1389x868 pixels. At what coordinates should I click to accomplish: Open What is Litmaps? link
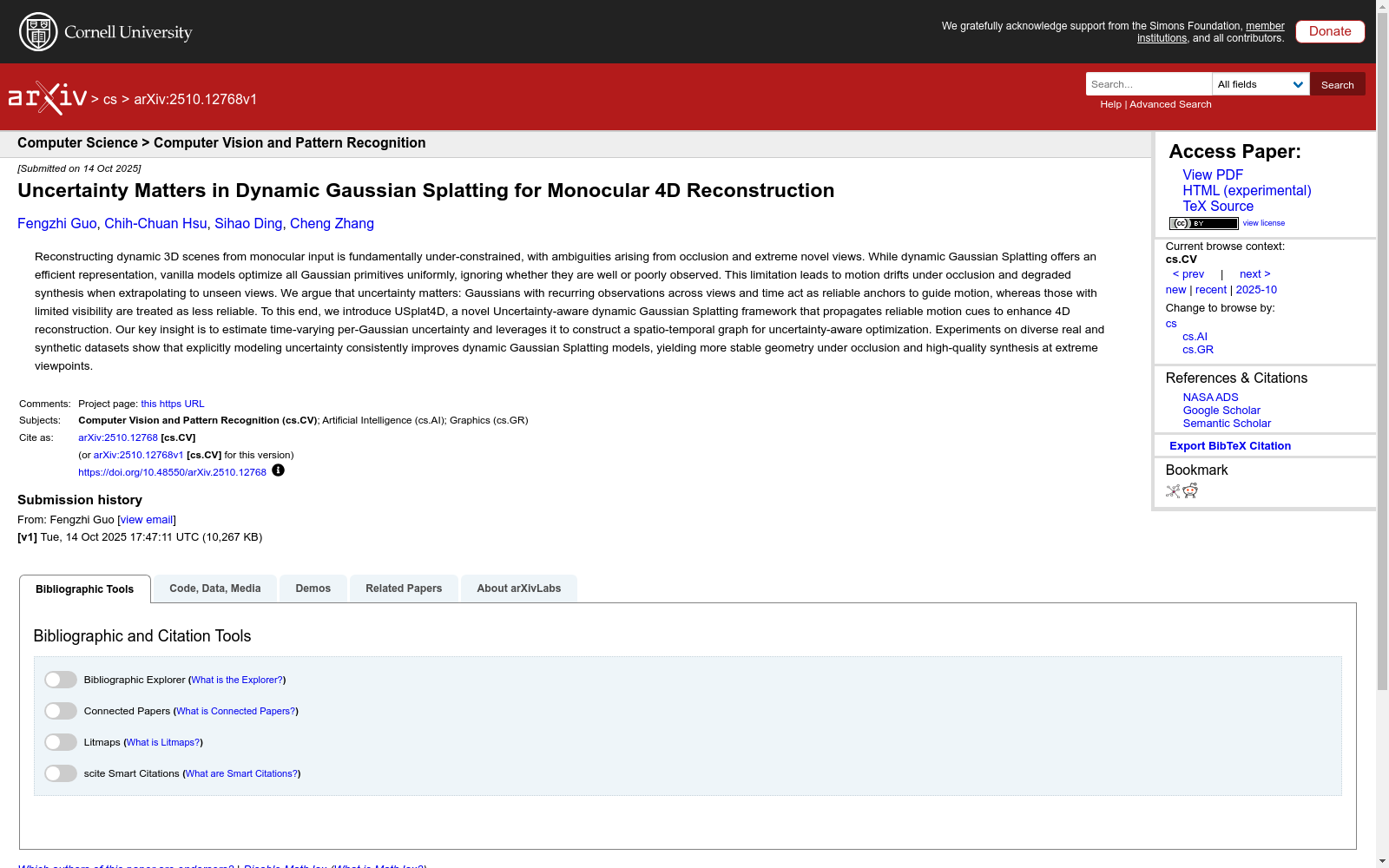(x=163, y=742)
